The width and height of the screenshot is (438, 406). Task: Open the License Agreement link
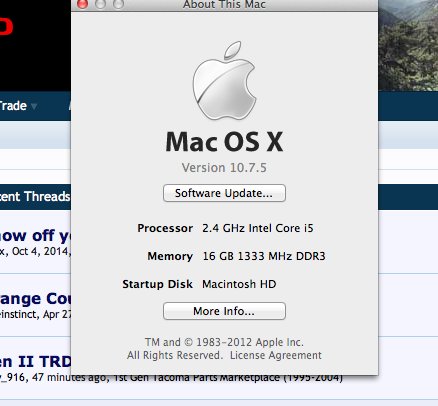click(276, 355)
